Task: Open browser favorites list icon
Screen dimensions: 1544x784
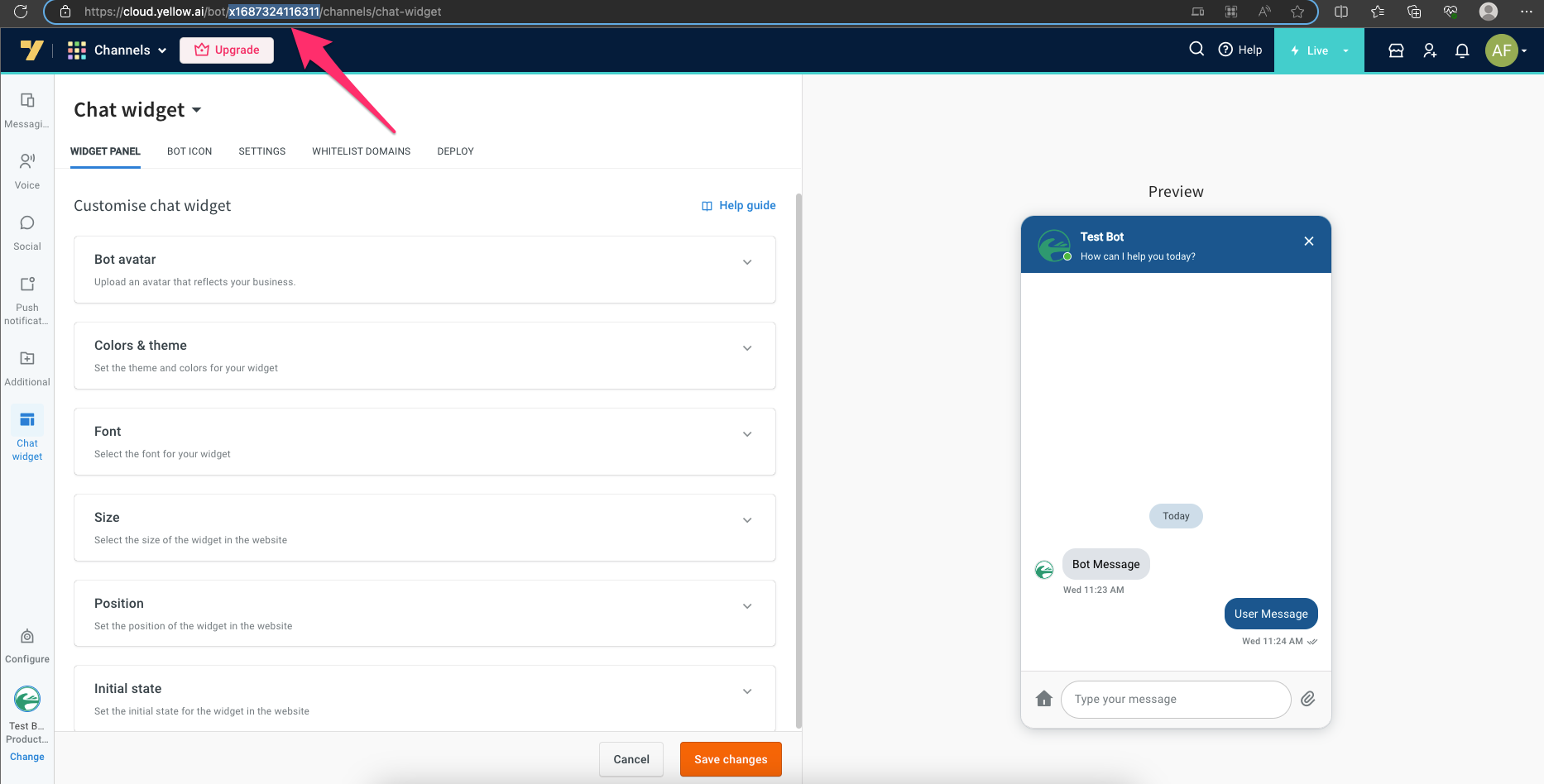Action: [1378, 12]
